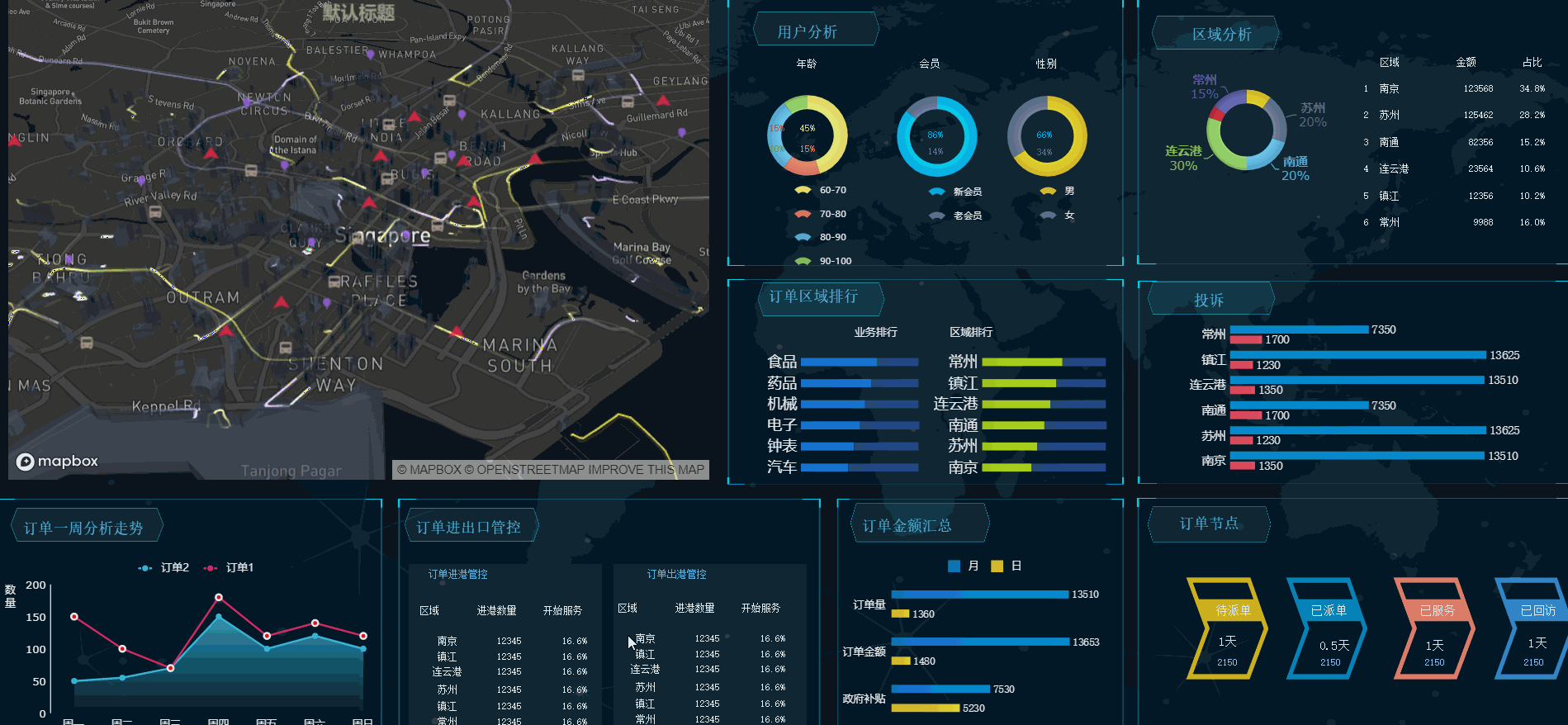Image resolution: width=1568 pixels, height=725 pixels.
Task: Toggle the 70-80 age legend item
Action: pos(821,214)
